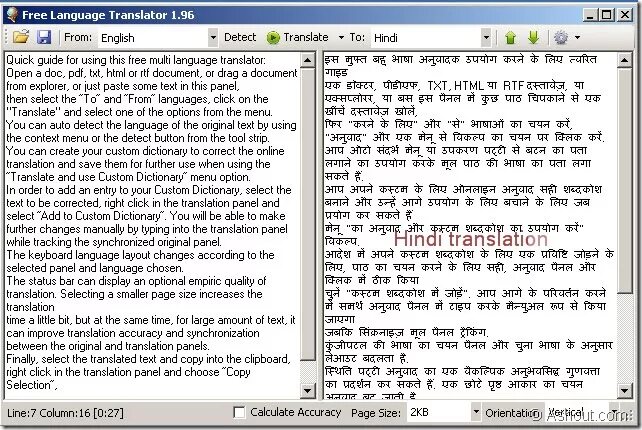This screenshot has height=430, width=642.
Task: Close the Free Language Translator window
Action: coord(625,16)
